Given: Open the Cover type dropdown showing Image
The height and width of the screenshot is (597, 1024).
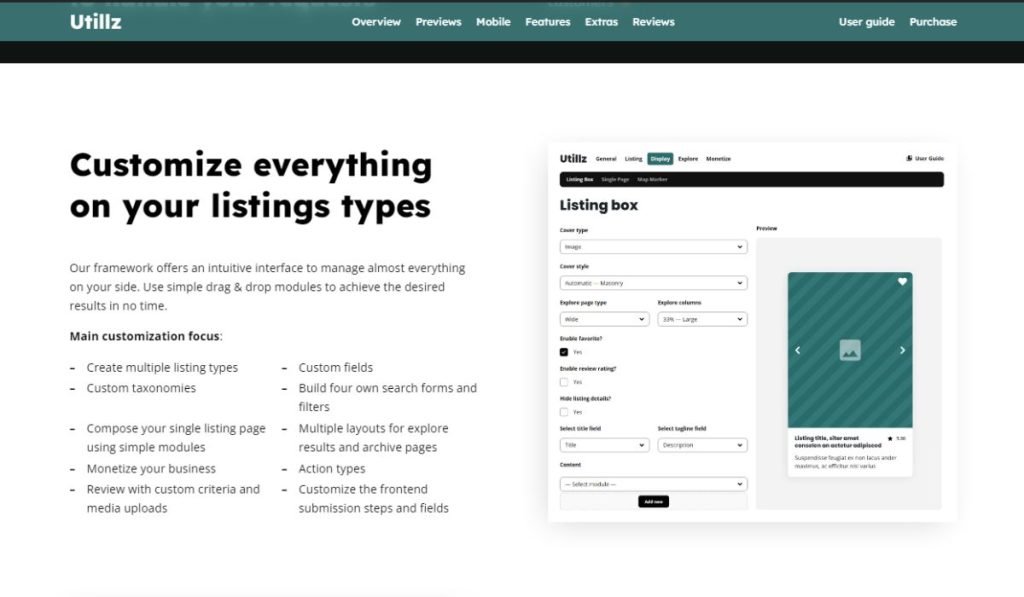Looking at the screenshot, I should click(x=653, y=246).
